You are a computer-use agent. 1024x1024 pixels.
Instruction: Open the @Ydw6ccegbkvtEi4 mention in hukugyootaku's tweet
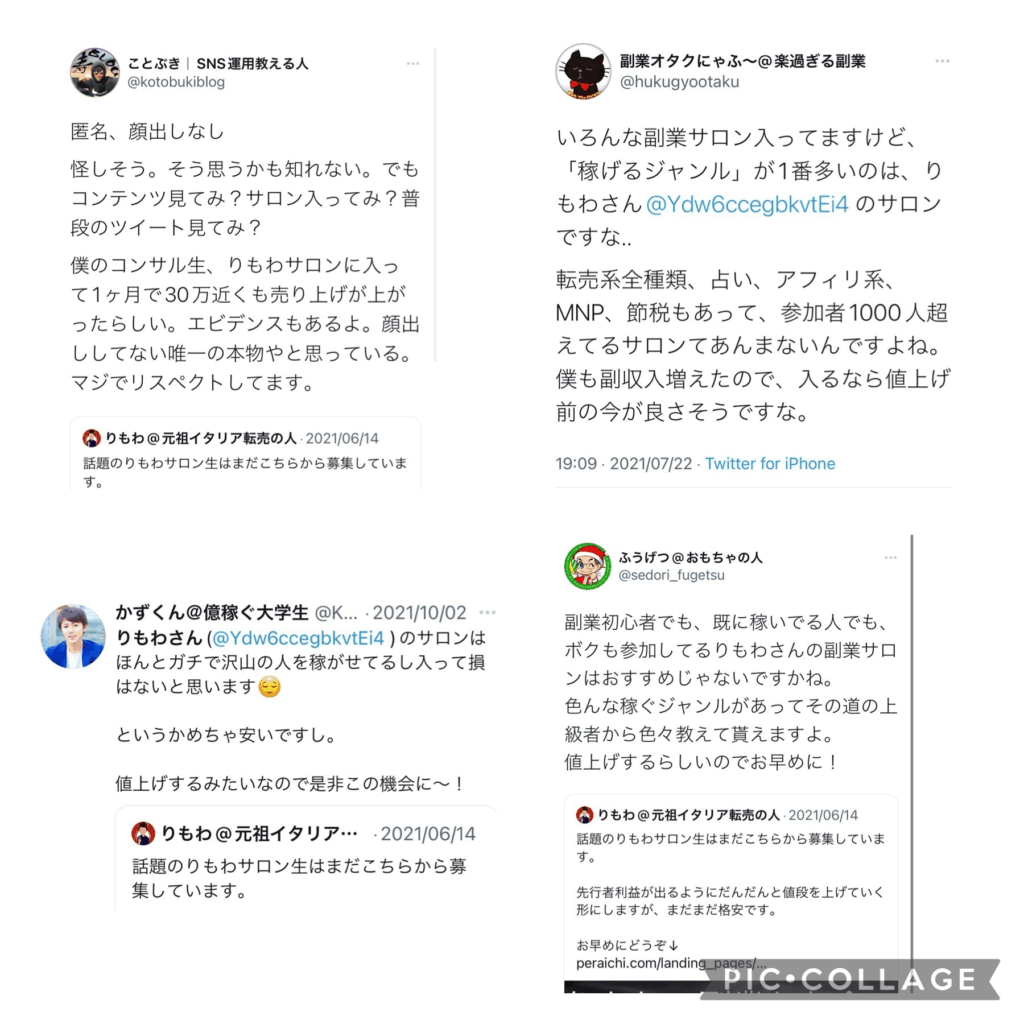[x=747, y=204]
